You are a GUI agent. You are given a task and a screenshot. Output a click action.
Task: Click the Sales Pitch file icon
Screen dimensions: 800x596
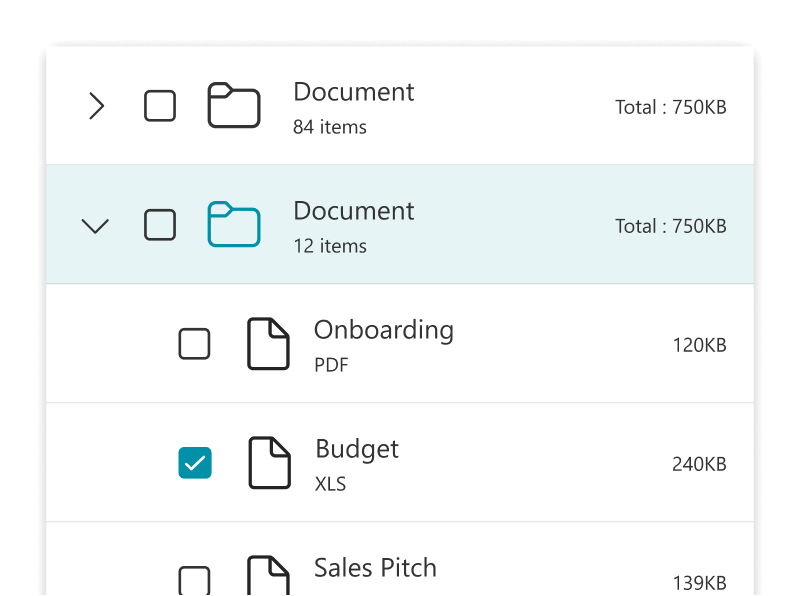coord(268,577)
